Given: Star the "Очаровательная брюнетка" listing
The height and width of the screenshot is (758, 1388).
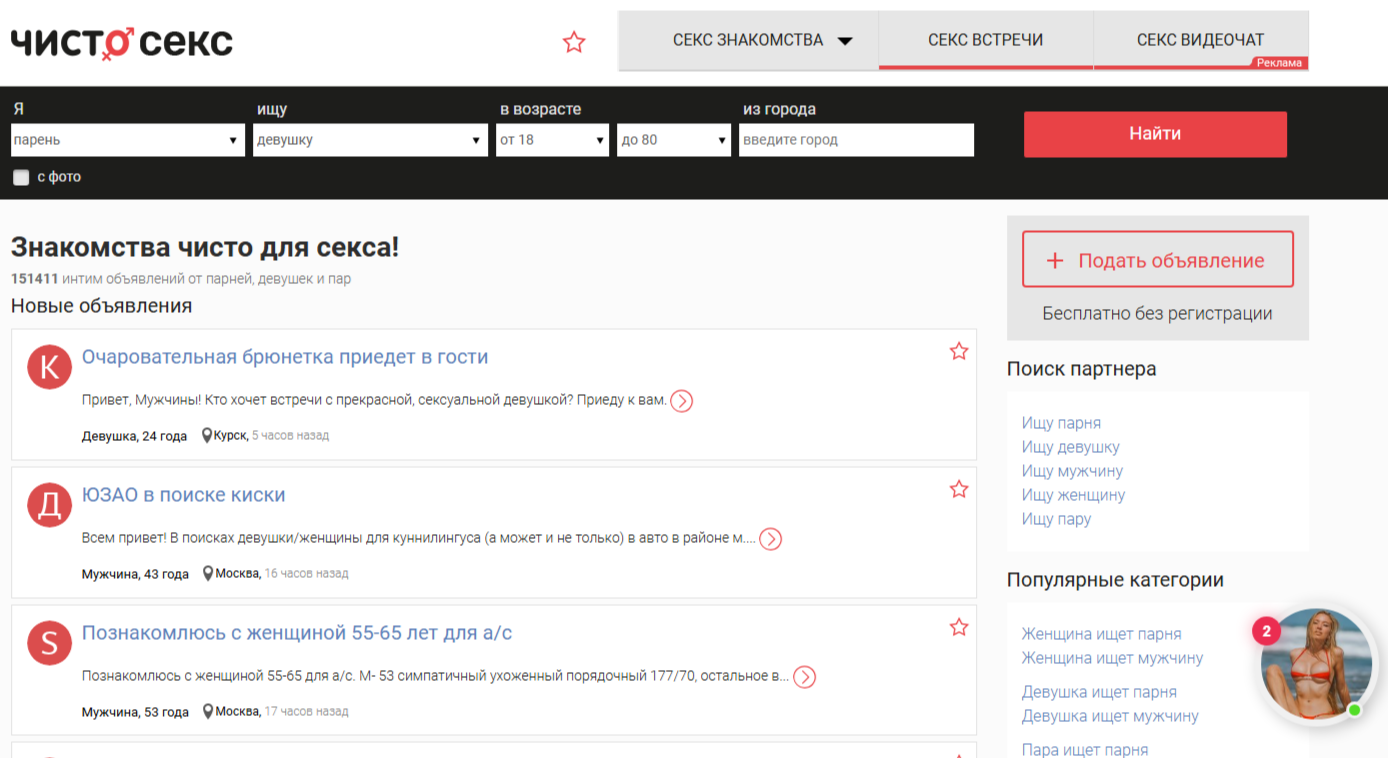Looking at the screenshot, I should click(x=959, y=351).
